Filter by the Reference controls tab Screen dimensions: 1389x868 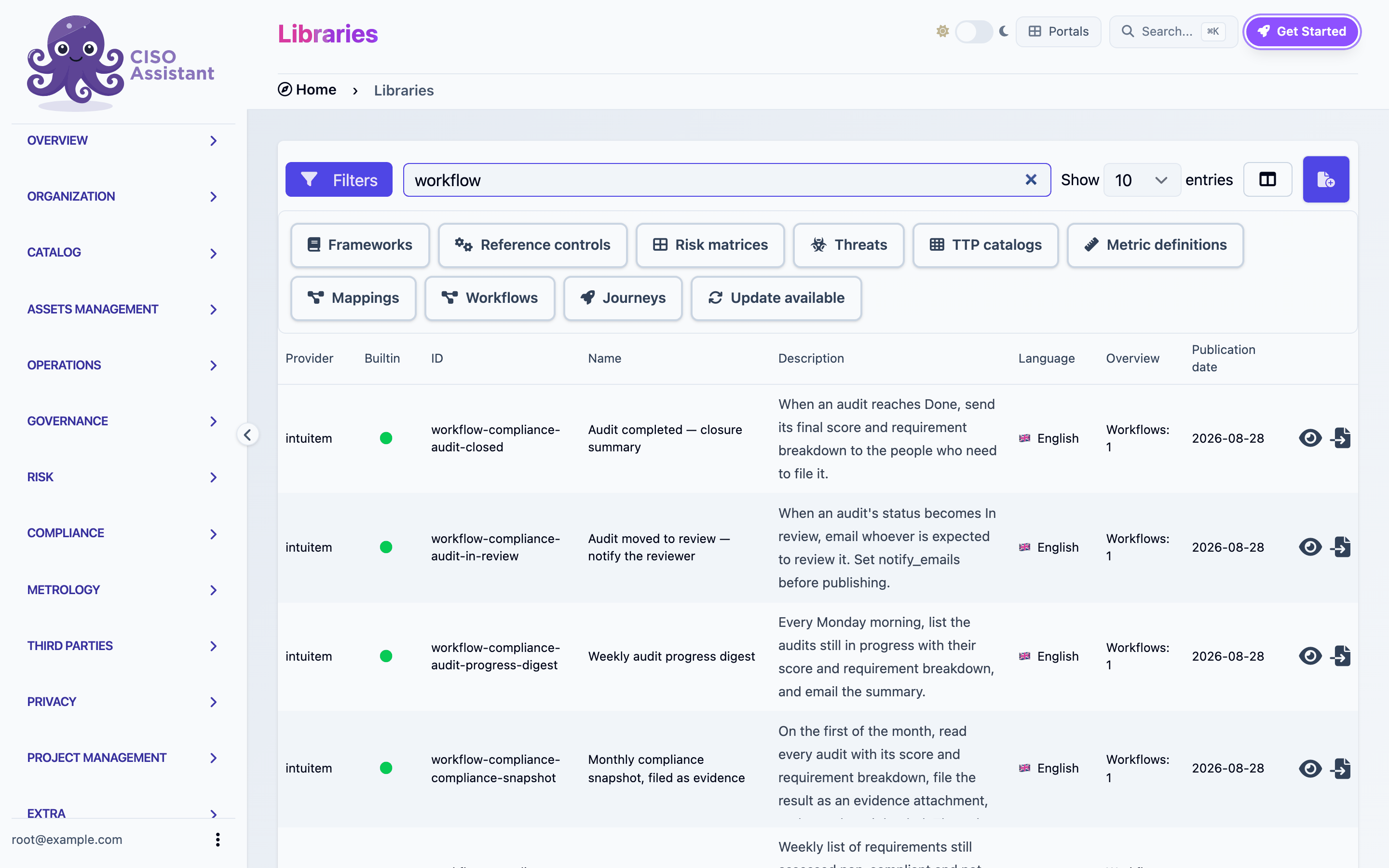532,245
